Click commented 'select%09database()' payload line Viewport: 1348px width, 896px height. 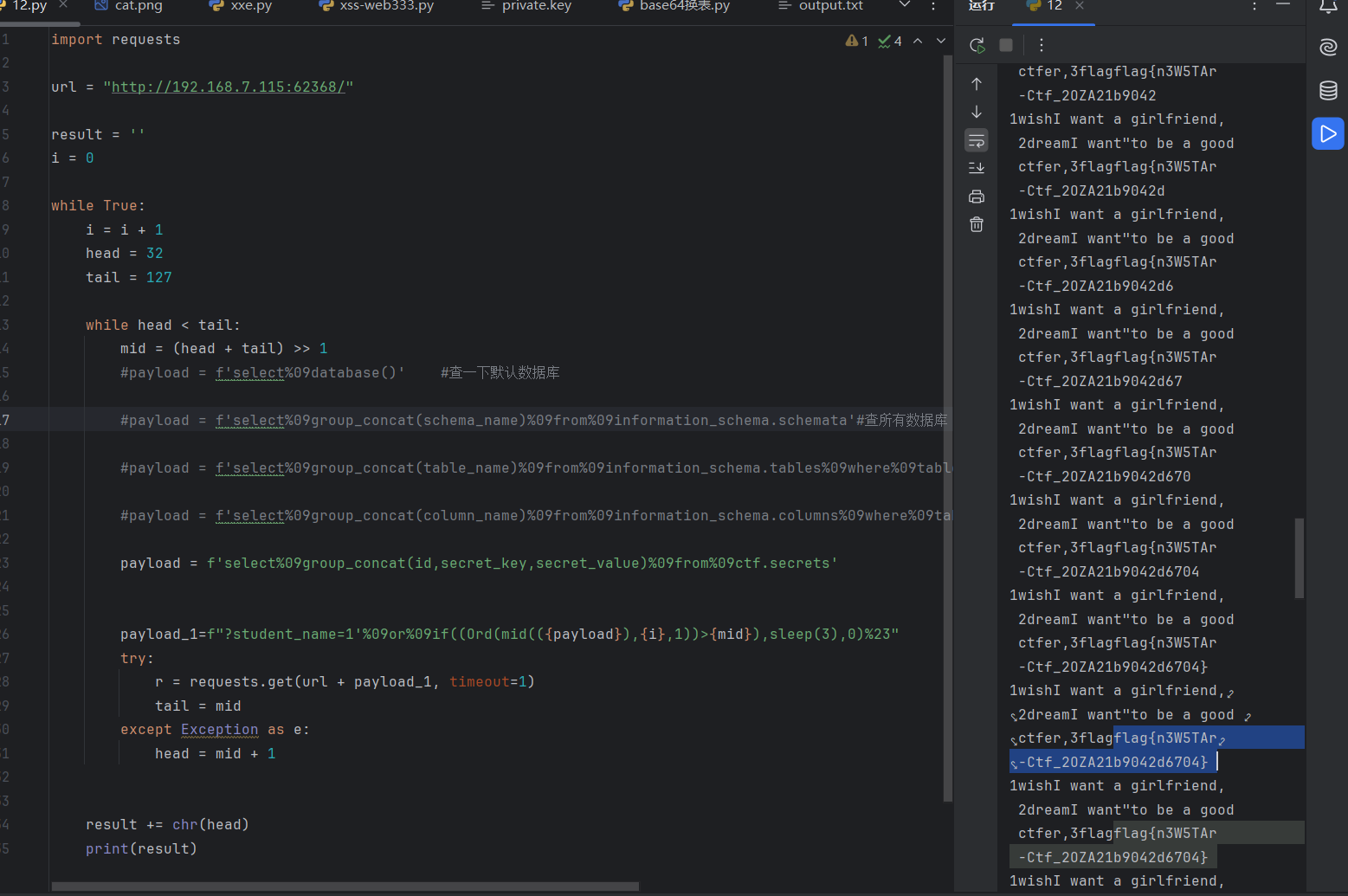(340, 373)
